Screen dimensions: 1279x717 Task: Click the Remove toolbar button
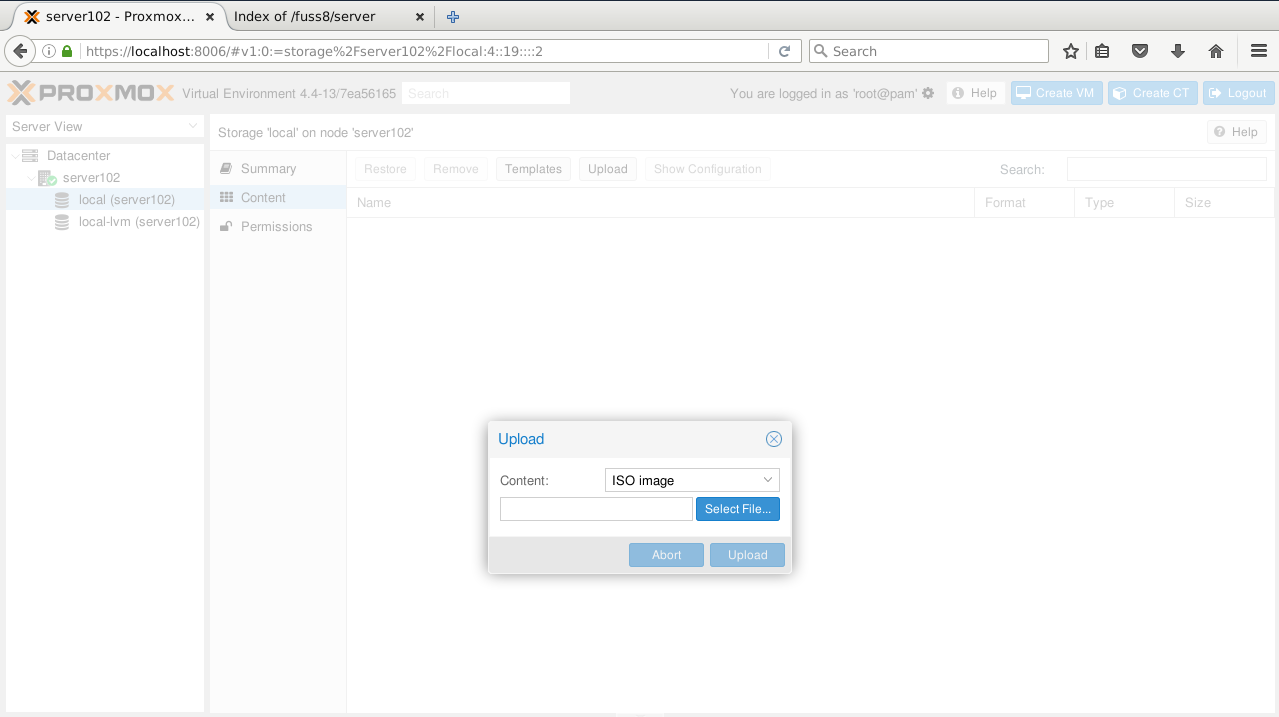[x=456, y=169]
